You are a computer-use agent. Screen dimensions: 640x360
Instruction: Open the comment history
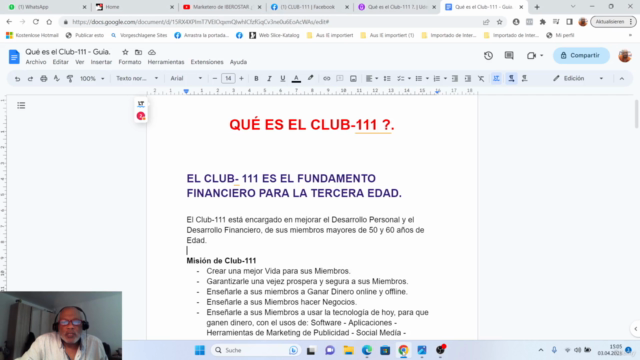click(x=509, y=56)
